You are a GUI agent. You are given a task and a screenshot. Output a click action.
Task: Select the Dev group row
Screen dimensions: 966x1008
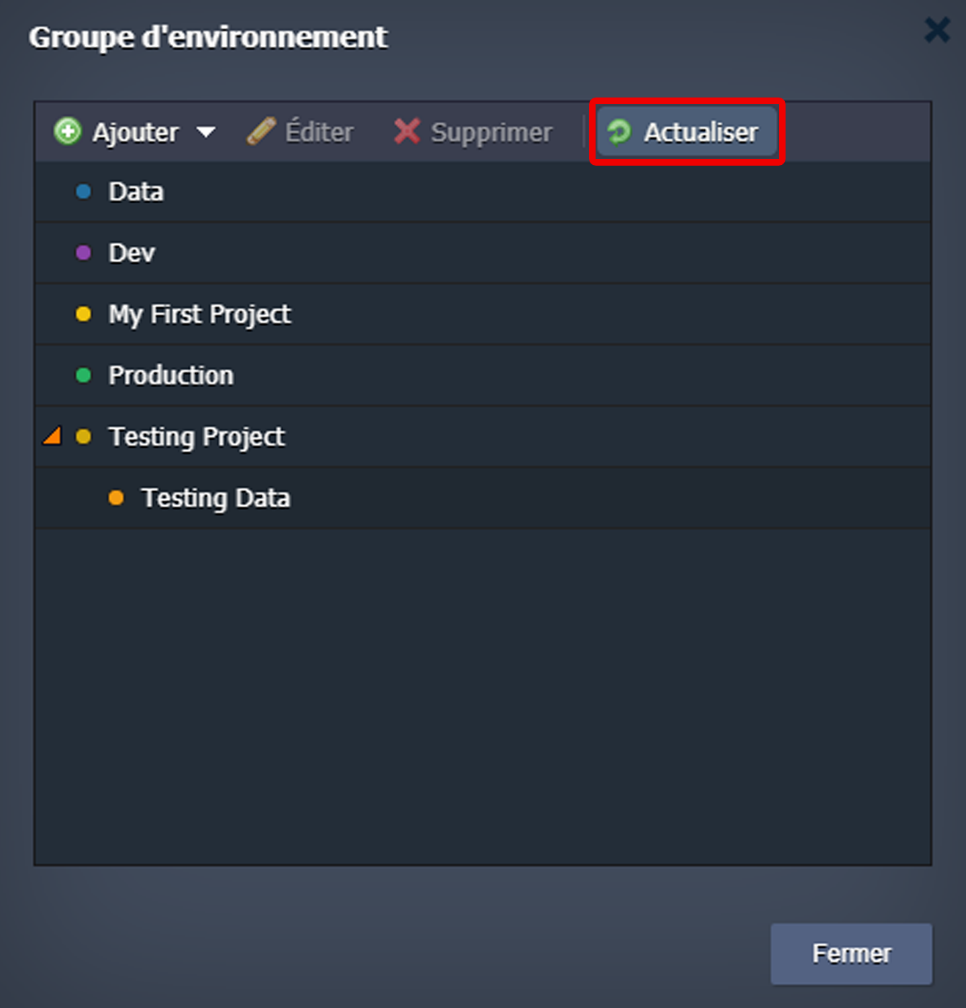pyautogui.click(x=483, y=253)
